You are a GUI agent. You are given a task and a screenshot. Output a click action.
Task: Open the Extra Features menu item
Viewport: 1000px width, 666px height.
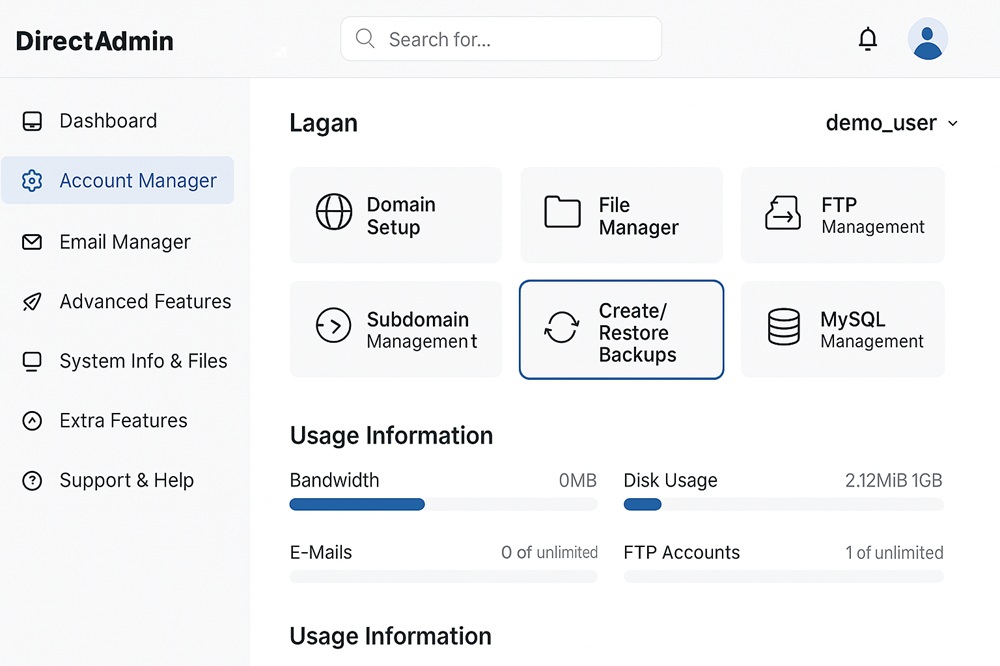(x=123, y=421)
